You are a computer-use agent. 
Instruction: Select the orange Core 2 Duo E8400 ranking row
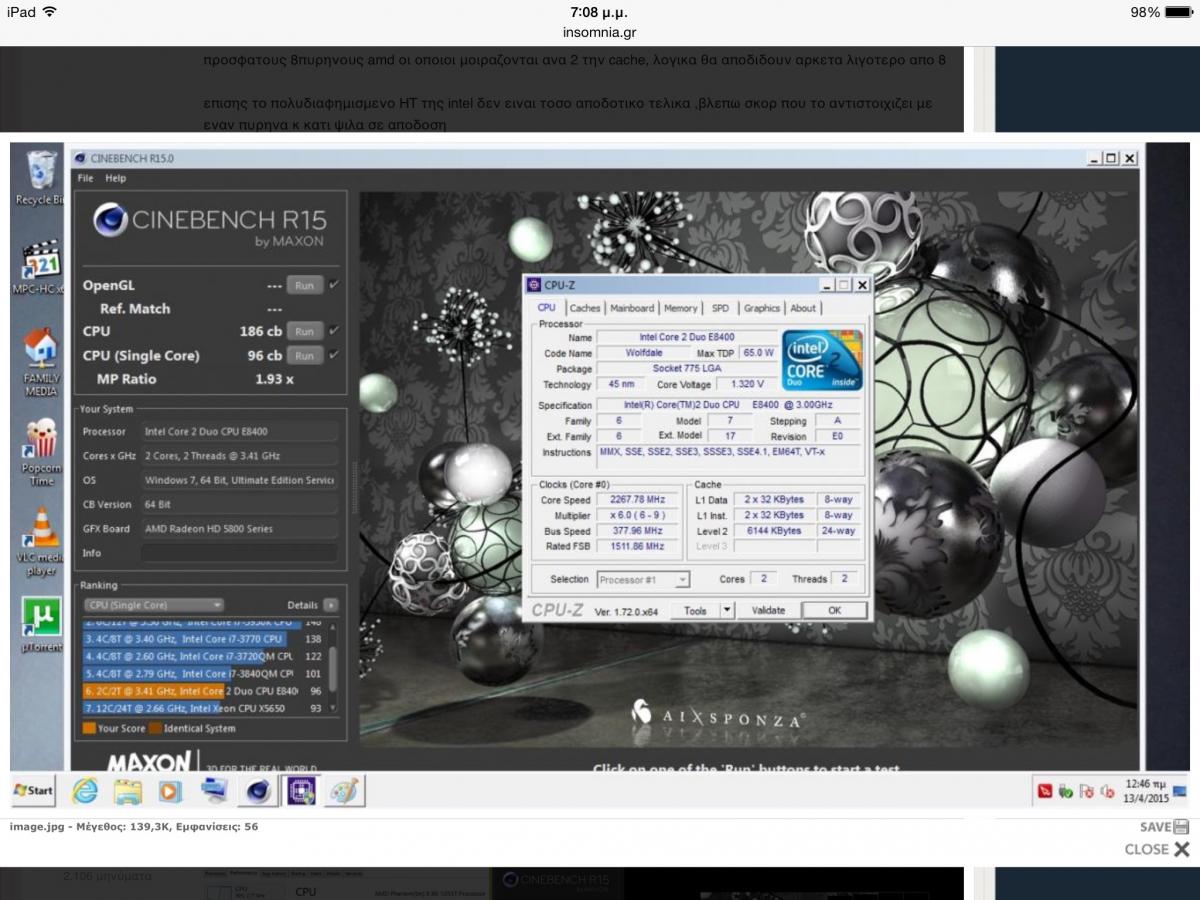(204, 691)
